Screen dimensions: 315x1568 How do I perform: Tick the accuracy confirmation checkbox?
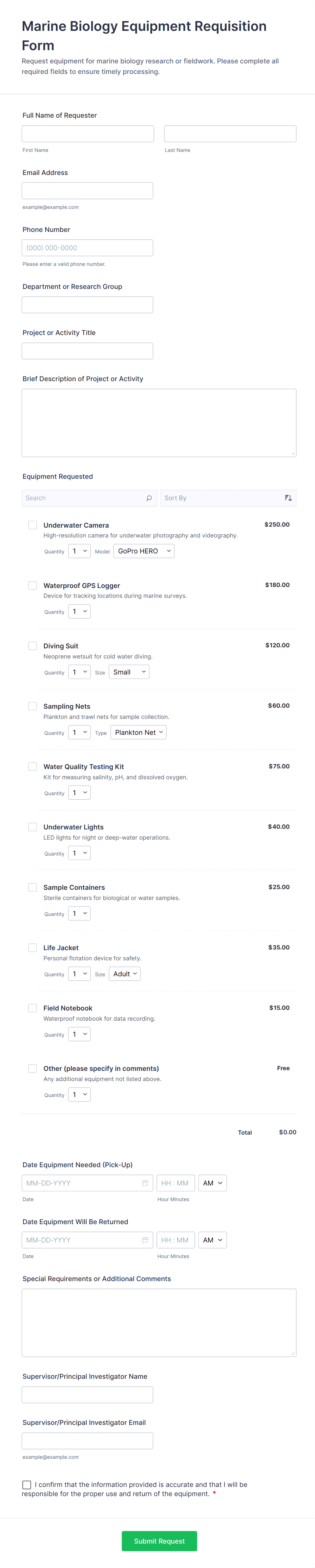click(27, 1484)
